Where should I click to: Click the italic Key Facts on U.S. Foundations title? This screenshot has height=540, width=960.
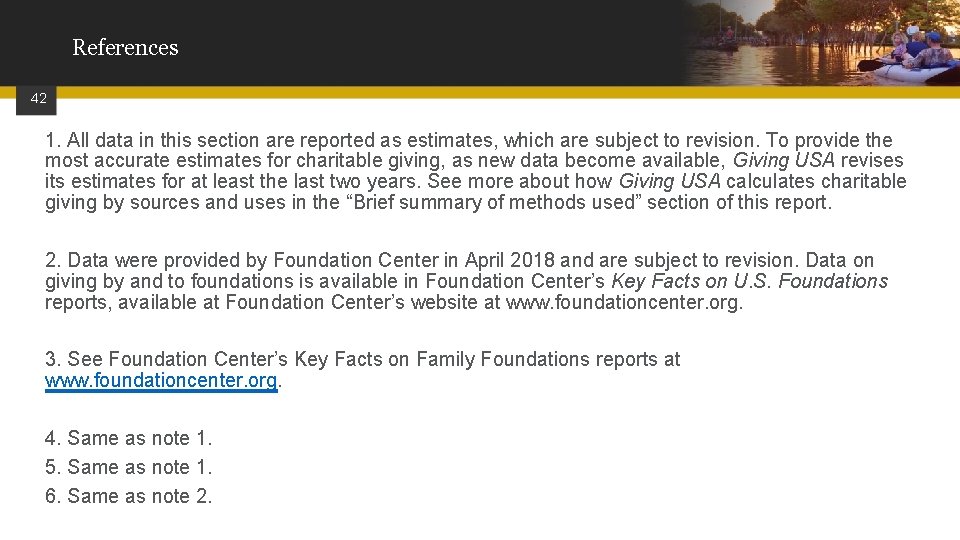tap(749, 281)
